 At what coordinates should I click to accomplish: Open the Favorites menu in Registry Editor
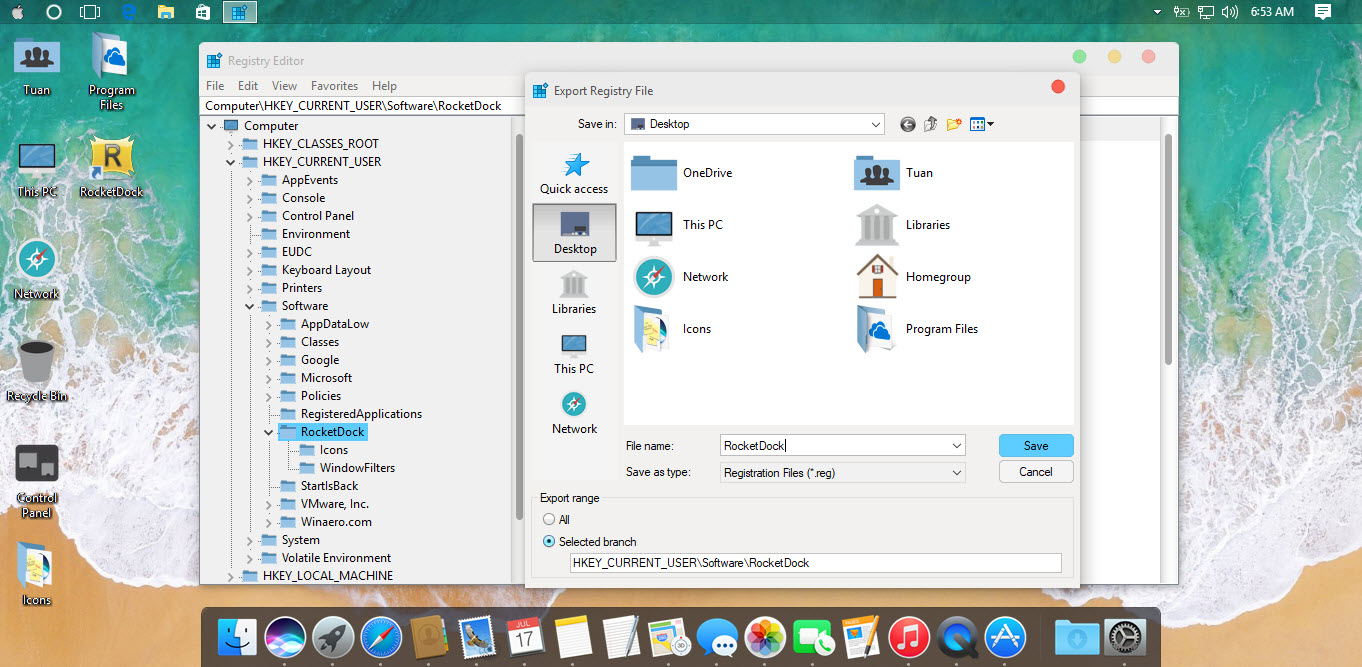tap(334, 86)
